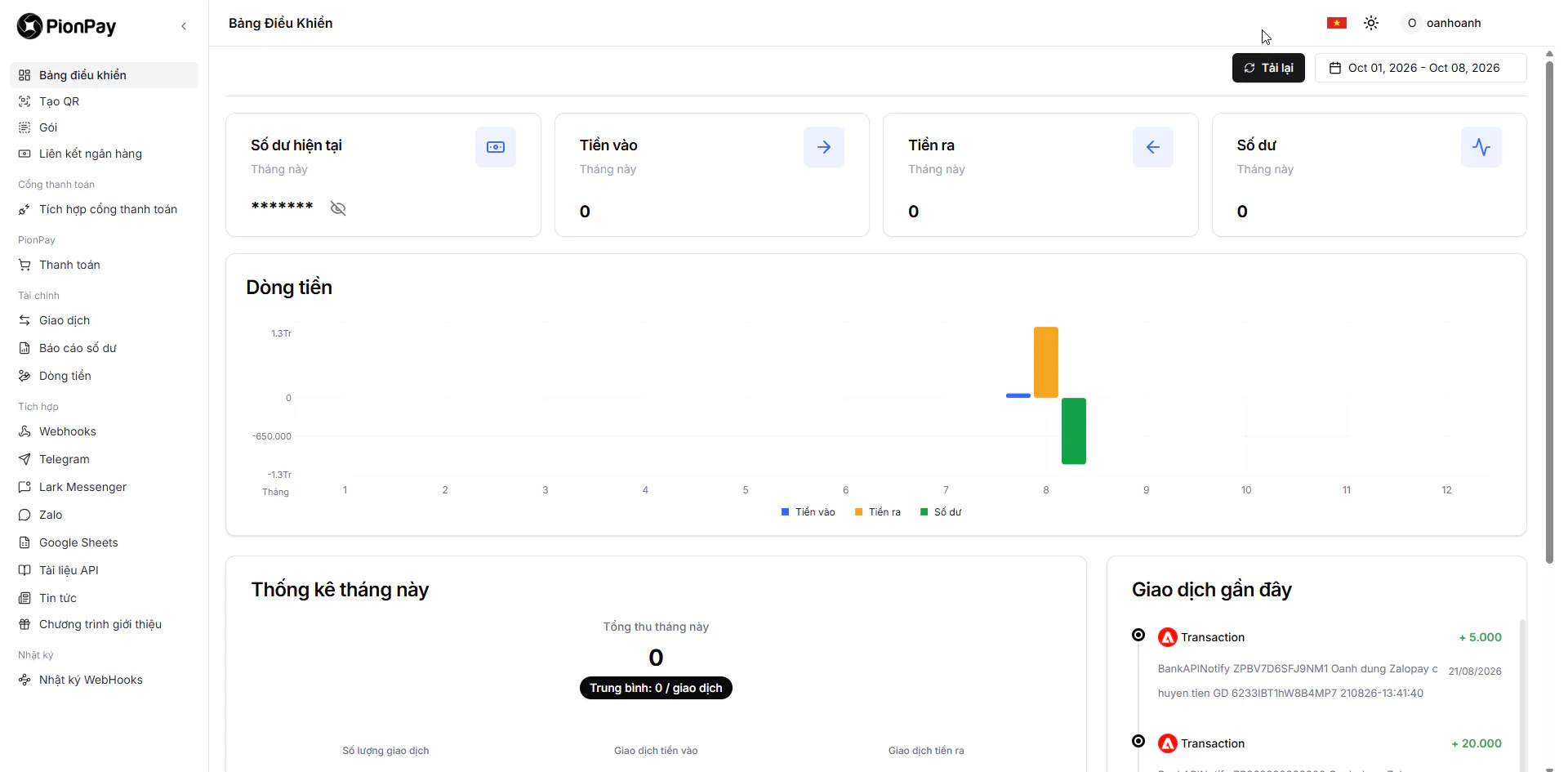Viewport: 1568px width, 772px height.
Task: Click the Google Sheets icon
Action: pyautogui.click(x=24, y=542)
